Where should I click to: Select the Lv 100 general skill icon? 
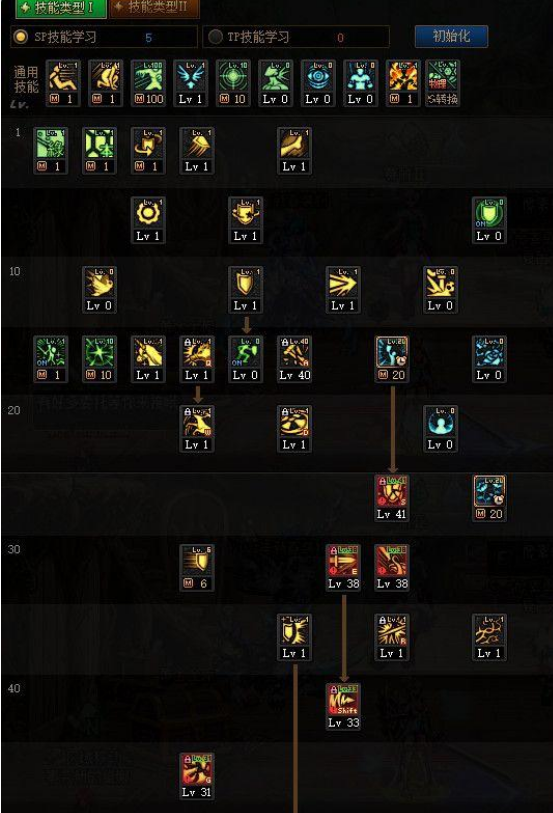click(148, 83)
